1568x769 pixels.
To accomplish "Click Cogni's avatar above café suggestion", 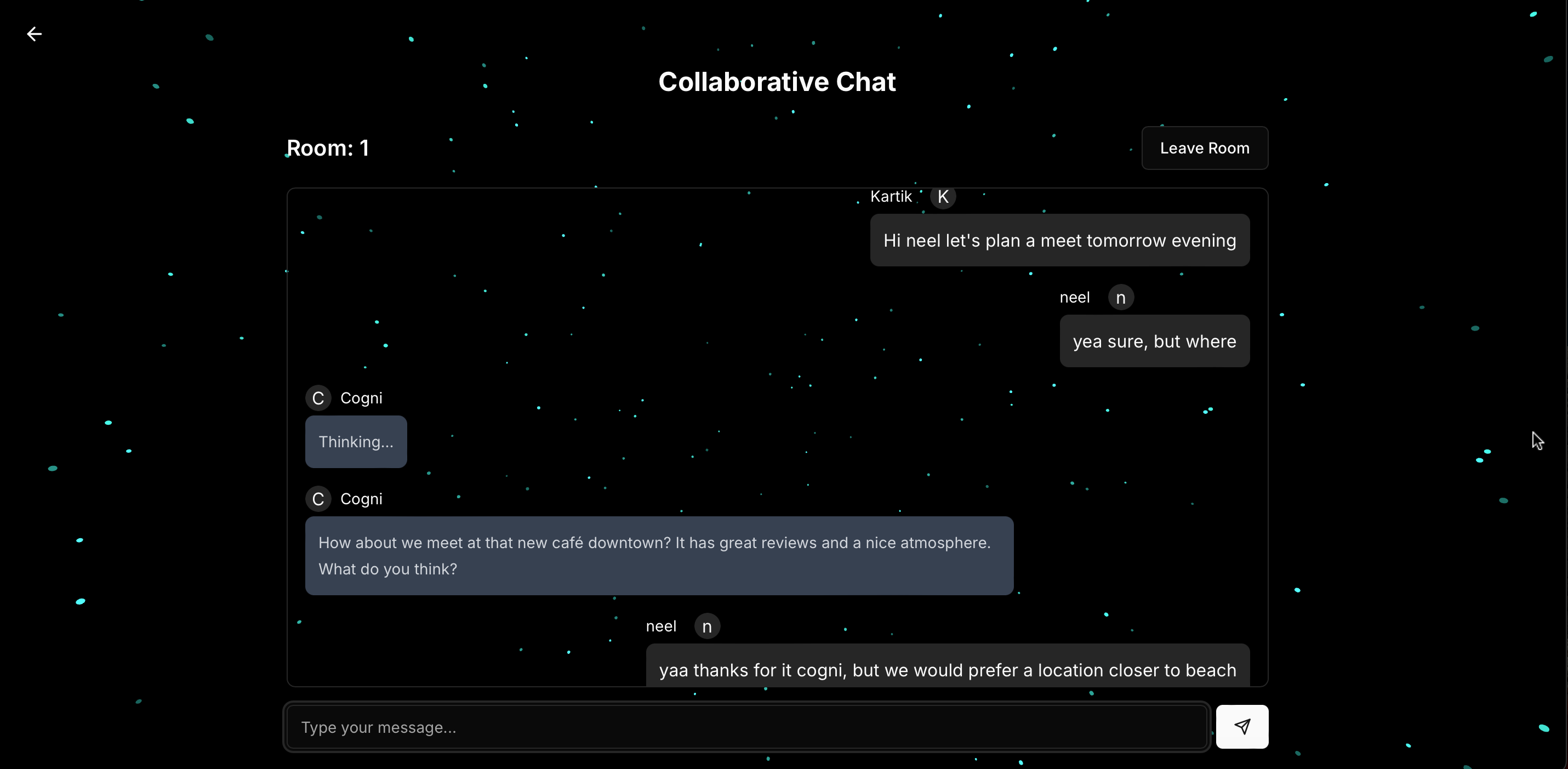I will click(318, 499).
